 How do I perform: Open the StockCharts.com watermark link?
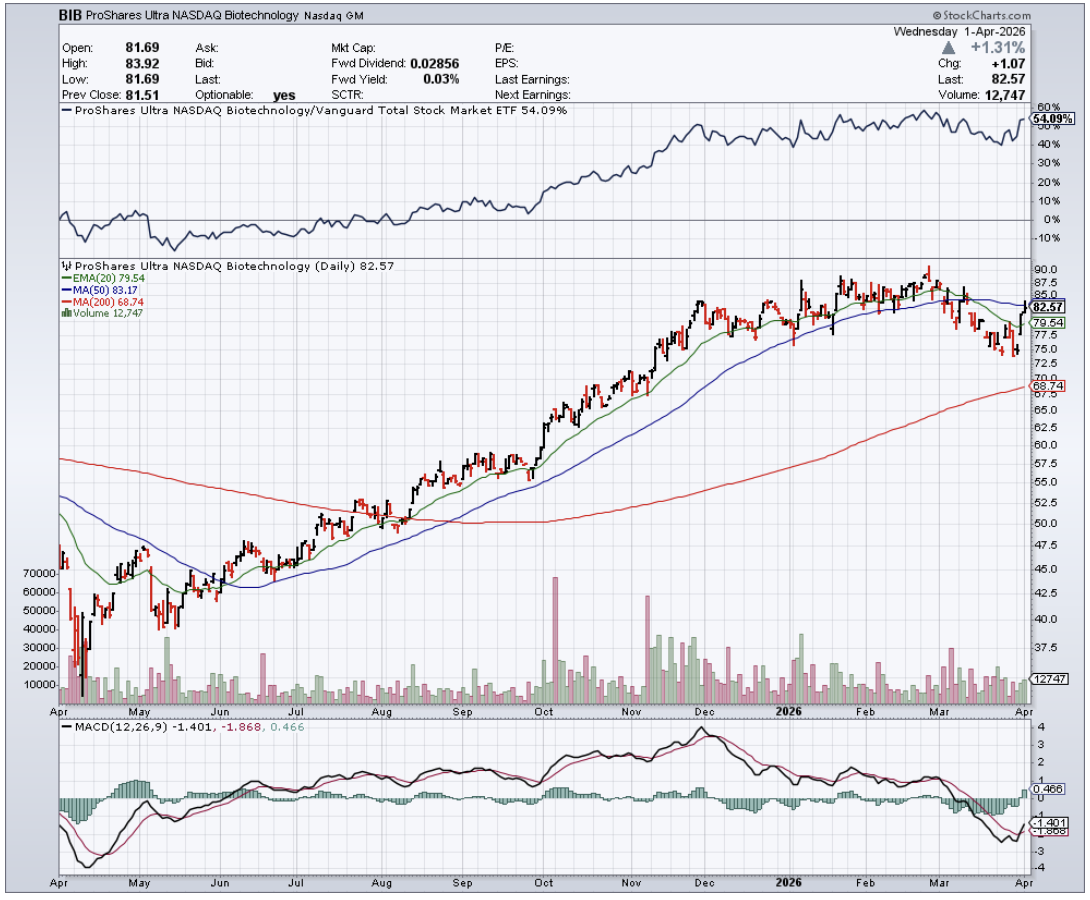click(987, 16)
